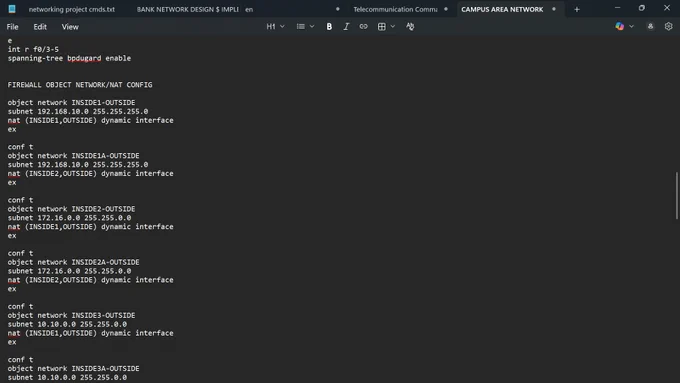680x383 pixels.
Task: Click the heading FIREWALL OBJECT NETWORK/NAT CONFIG
Action: pyautogui.click(x=80, y=85)
